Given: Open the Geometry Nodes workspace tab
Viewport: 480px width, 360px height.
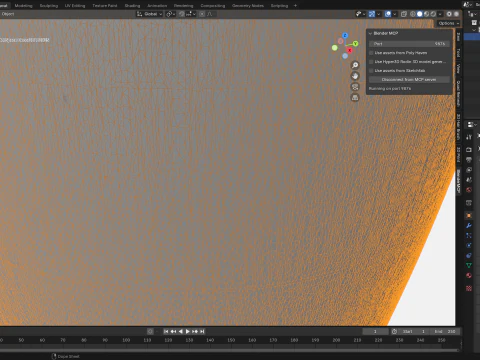Looking at the screenshot, I should (x=248, y=6).
